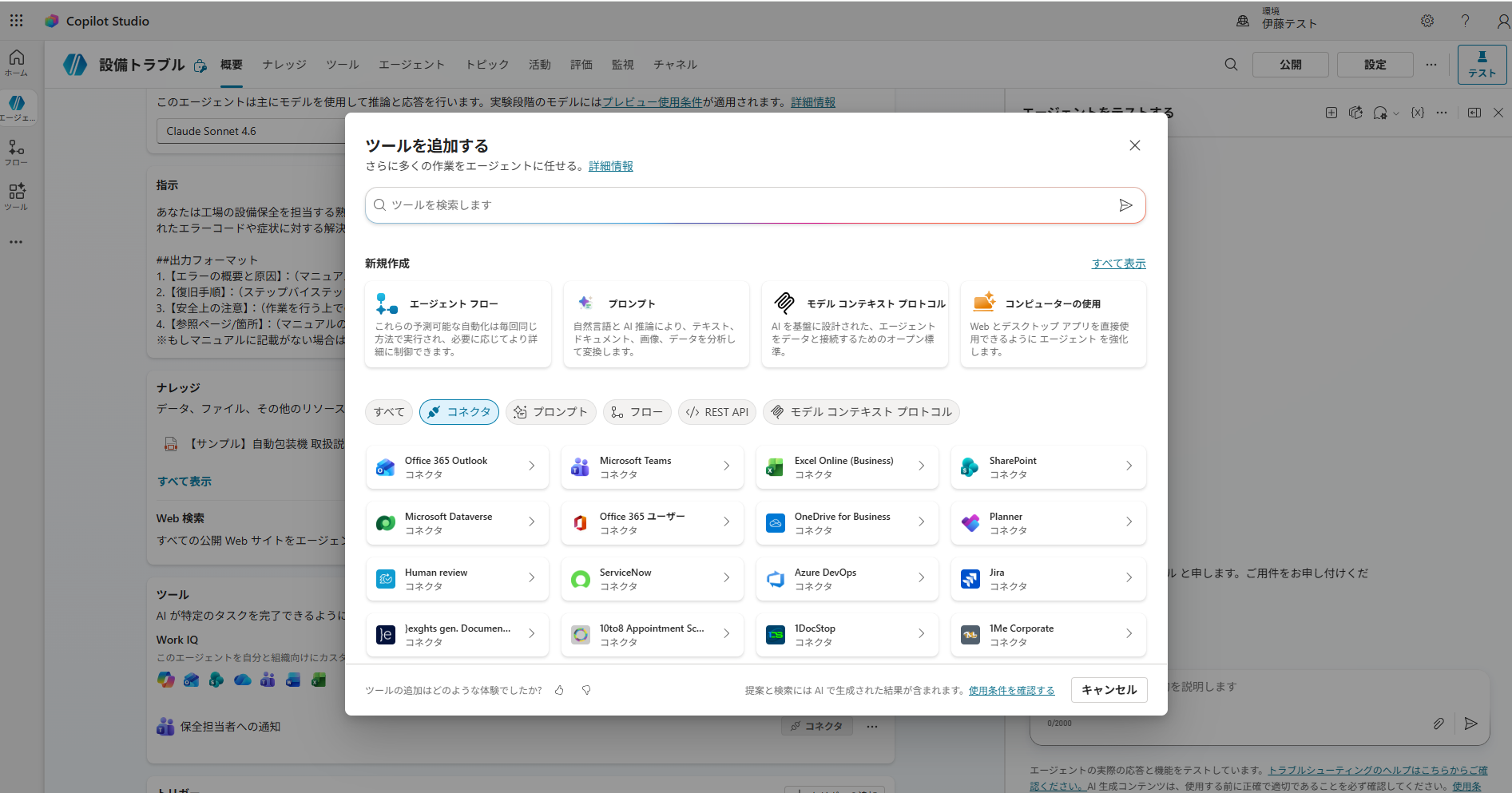
Task: Select the コンピューターの使用 card
Action: 1053,324
